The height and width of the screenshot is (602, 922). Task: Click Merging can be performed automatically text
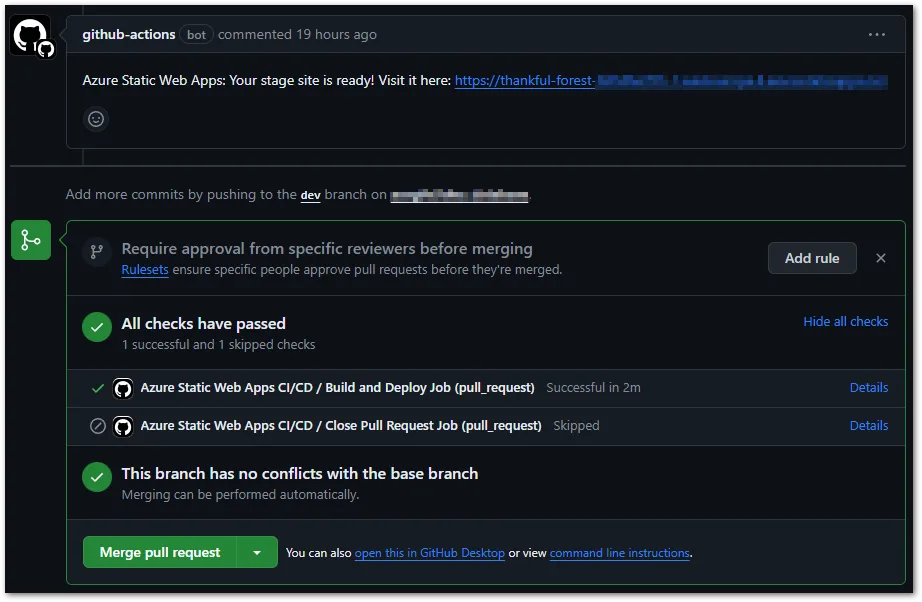coord(240,495)
